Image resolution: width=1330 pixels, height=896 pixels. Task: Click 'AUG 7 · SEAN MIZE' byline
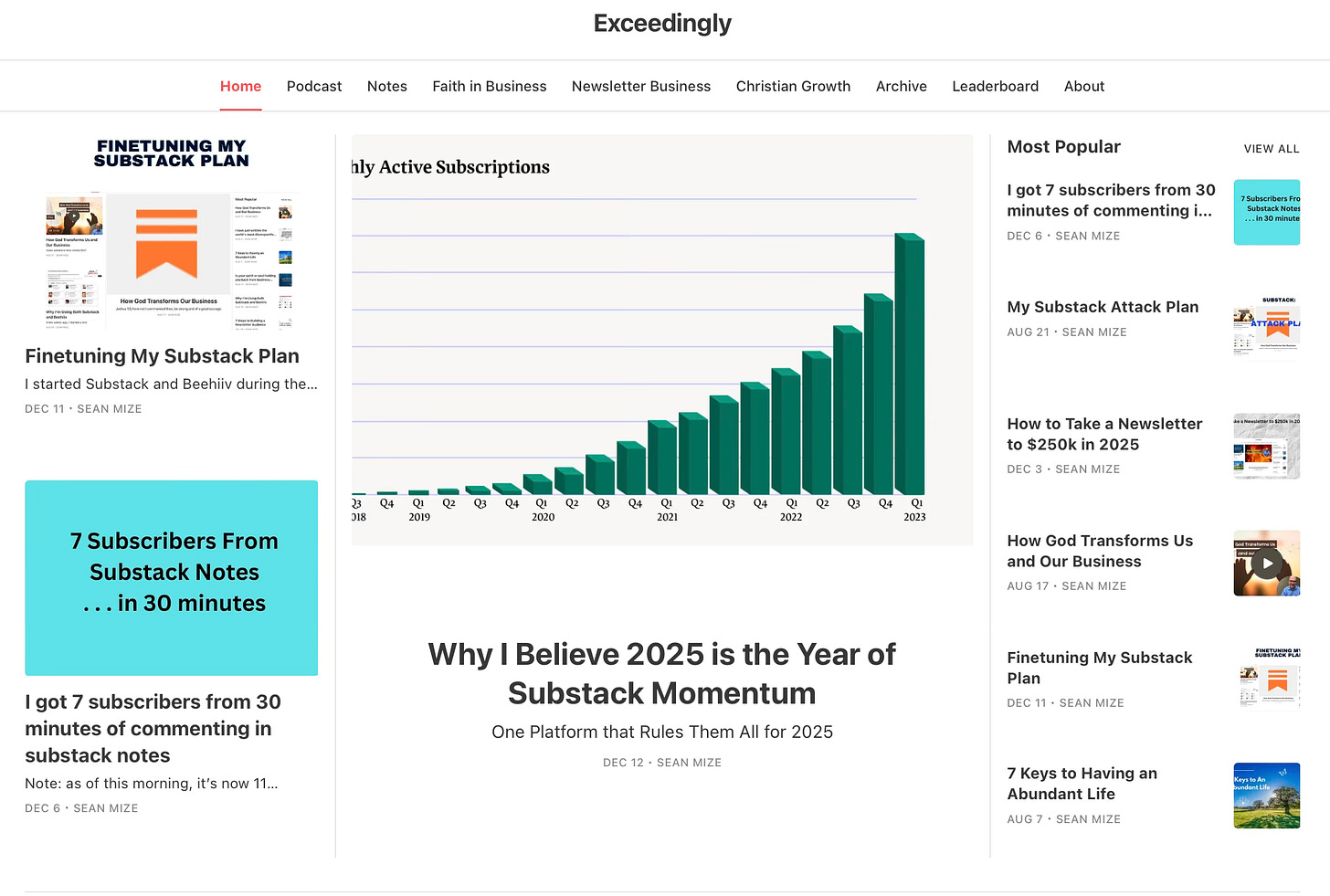1063,819
